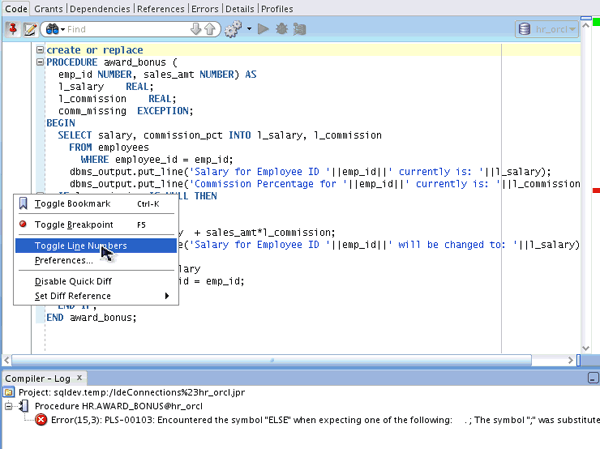Open Preferences... from the context menu
The height and width of the screenshot is (449, 600).
point(63,261)
